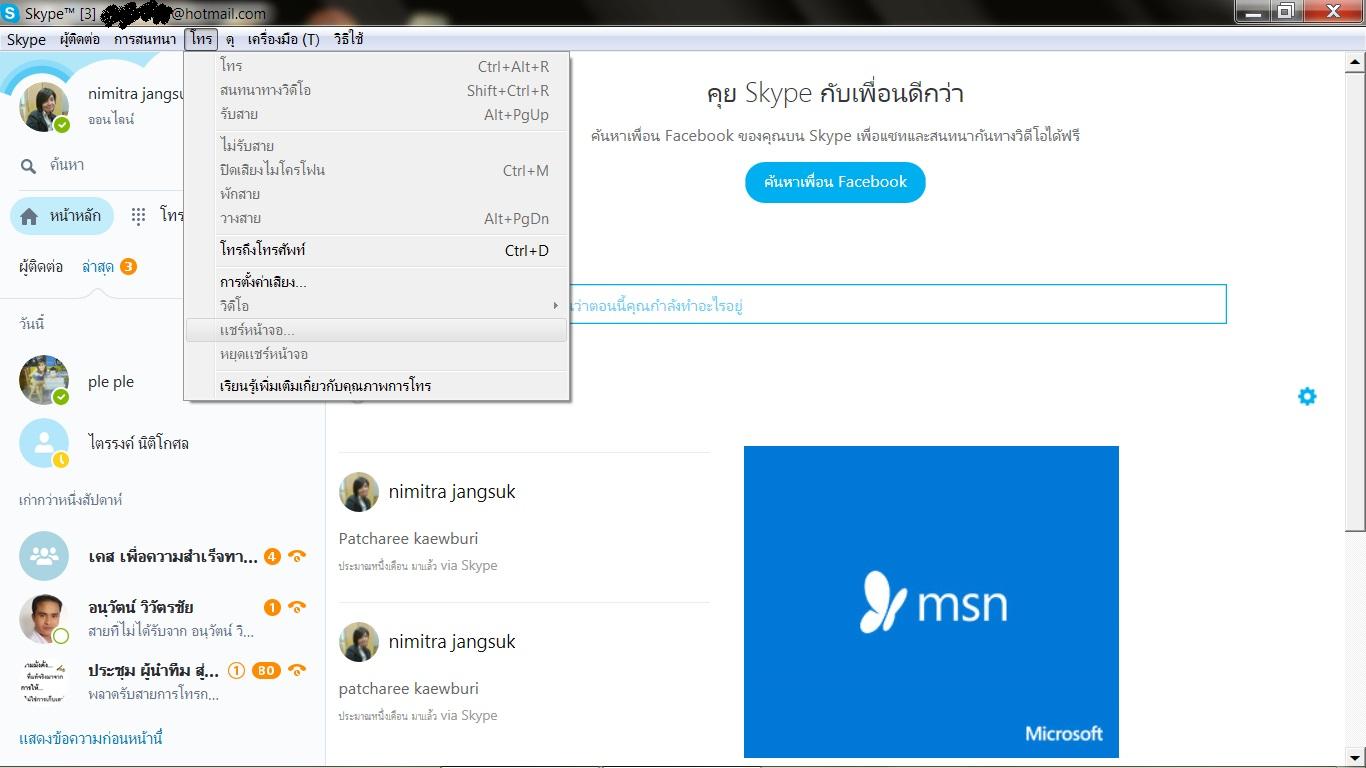The width and height of the screenshot is (1366, 768).
Task: Open group chat ประชุม ผู้นำทีม
Action: (162, 681)
